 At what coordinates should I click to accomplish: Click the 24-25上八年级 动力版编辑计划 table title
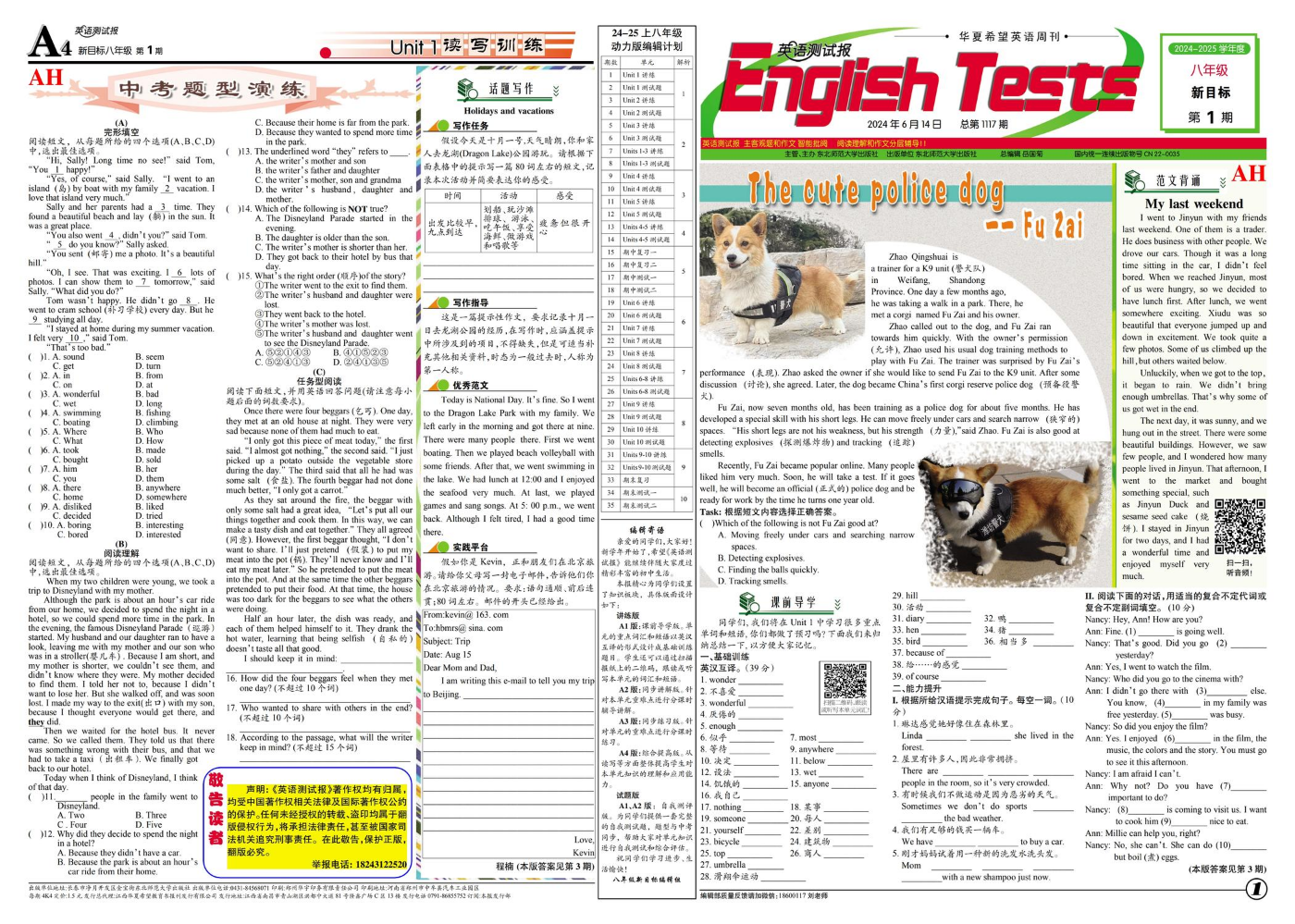point(647,40)
